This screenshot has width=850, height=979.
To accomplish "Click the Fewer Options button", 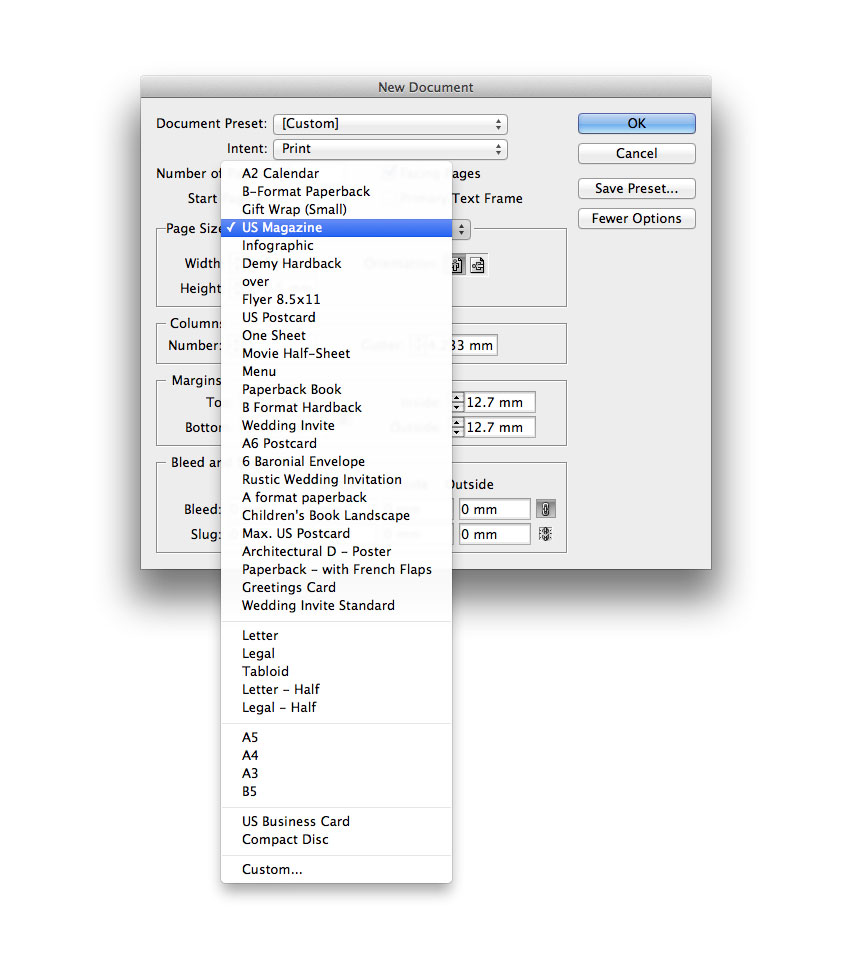I will click(636, 219).
